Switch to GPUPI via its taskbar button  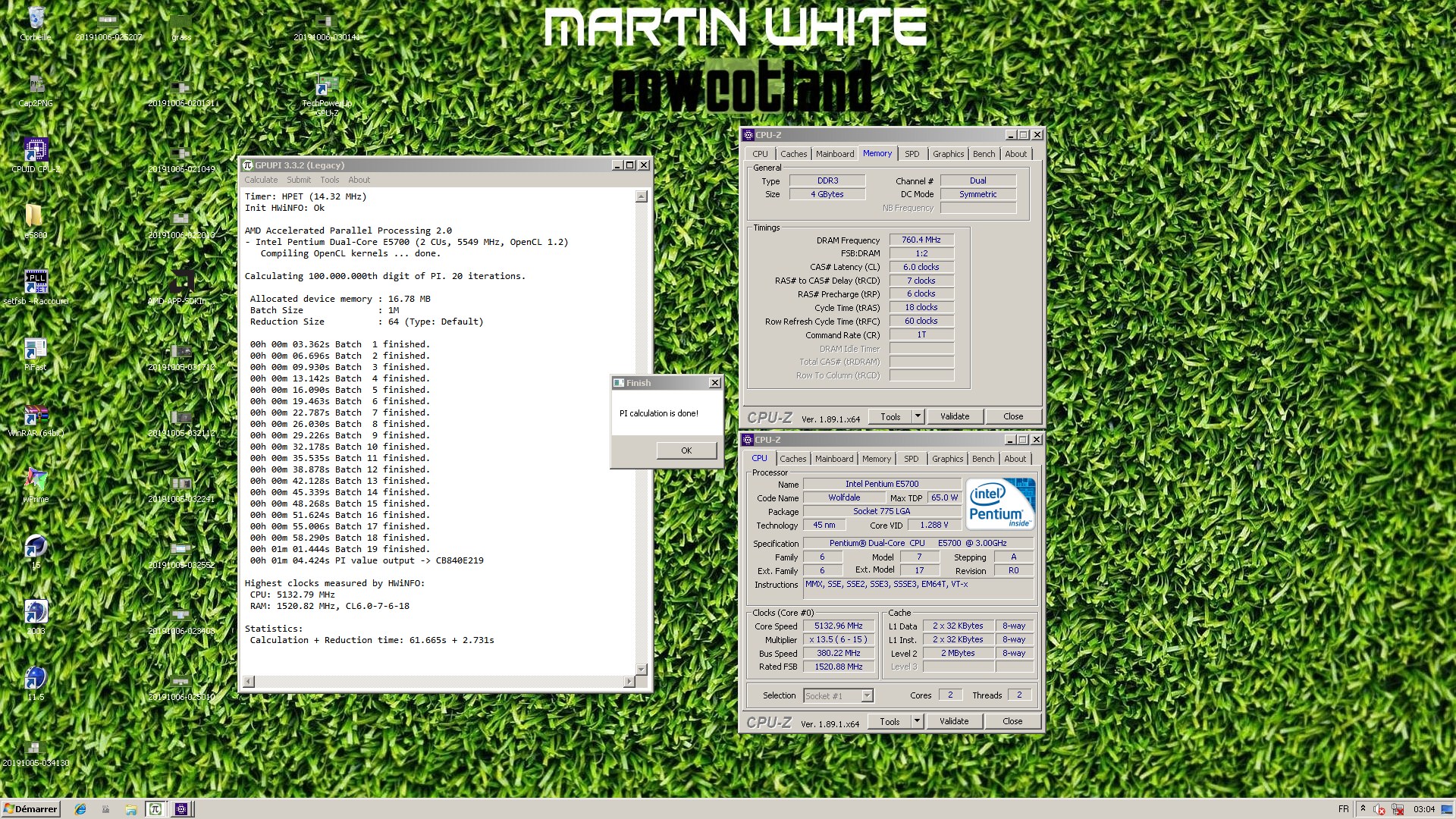coord(155,809)
